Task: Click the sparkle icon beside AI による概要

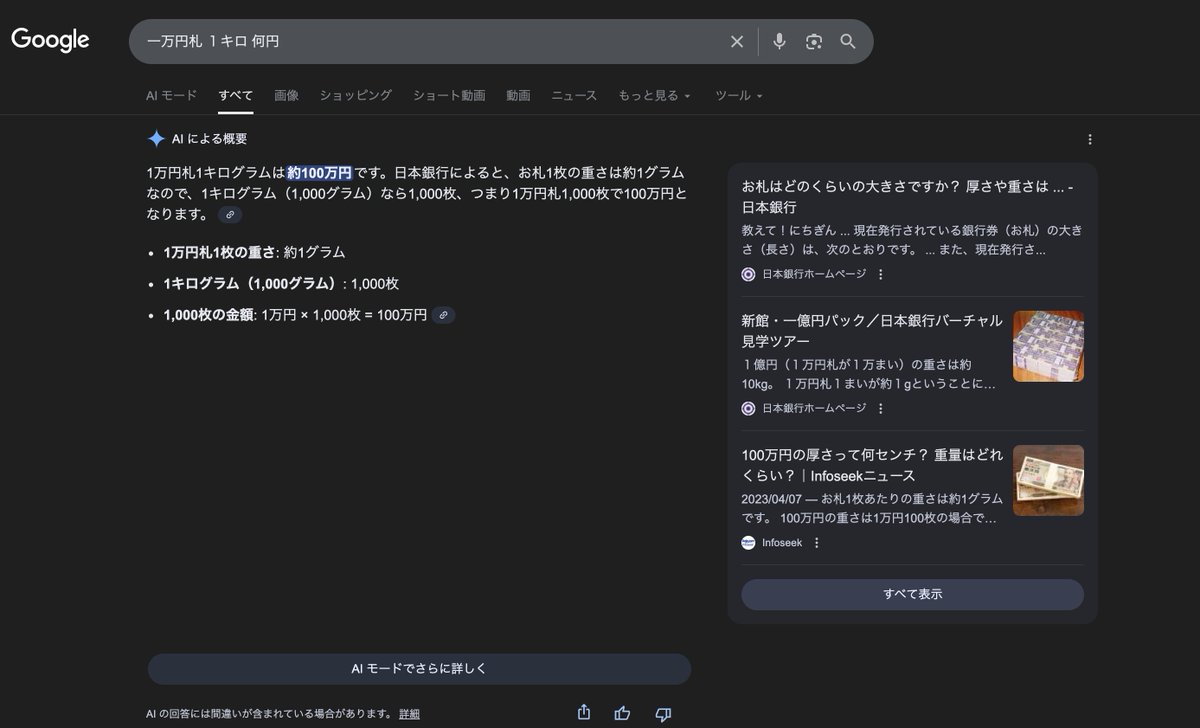Action: (156, 139)
